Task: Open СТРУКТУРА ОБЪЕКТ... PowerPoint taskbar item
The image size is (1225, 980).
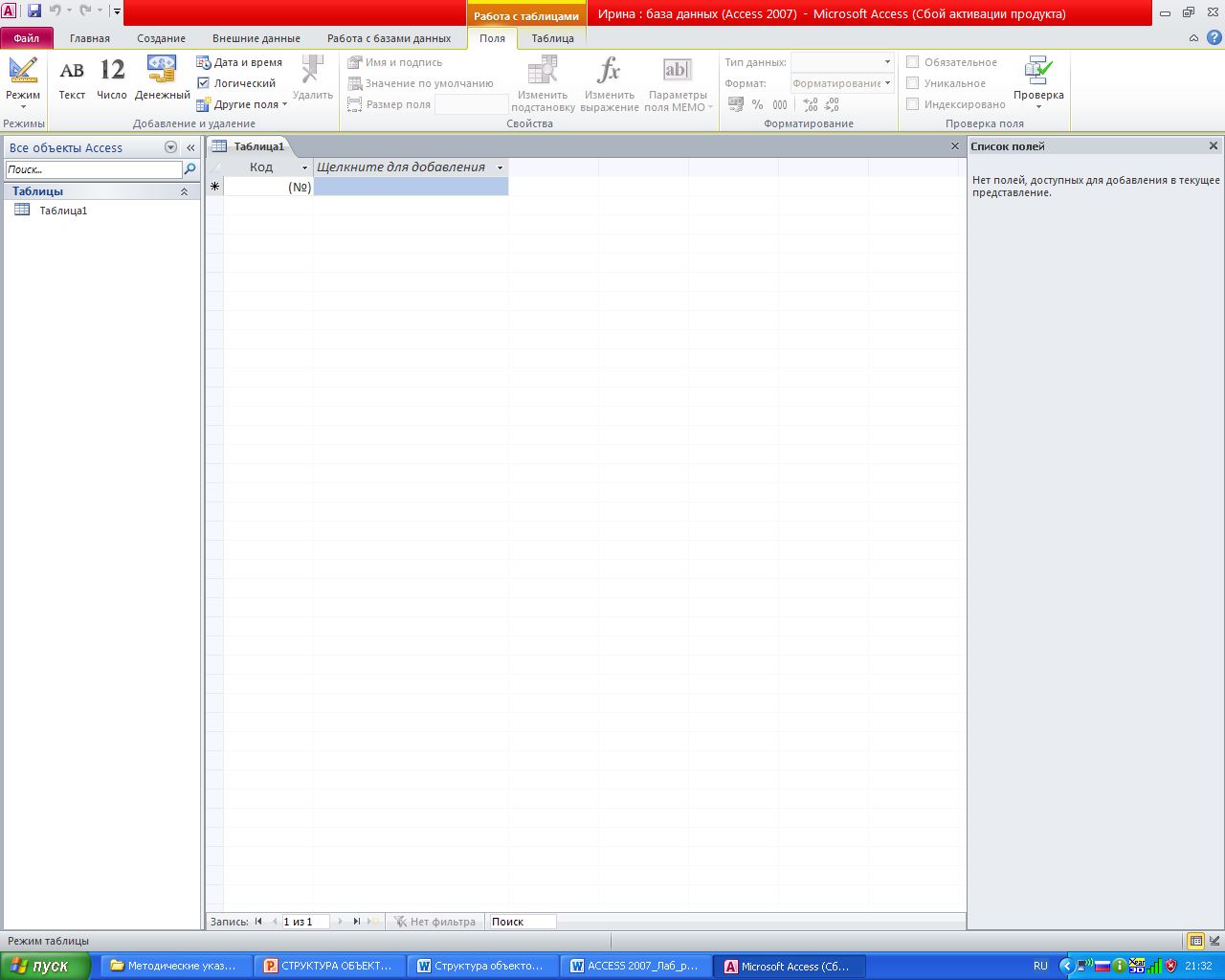Action: tap(329, 967)
